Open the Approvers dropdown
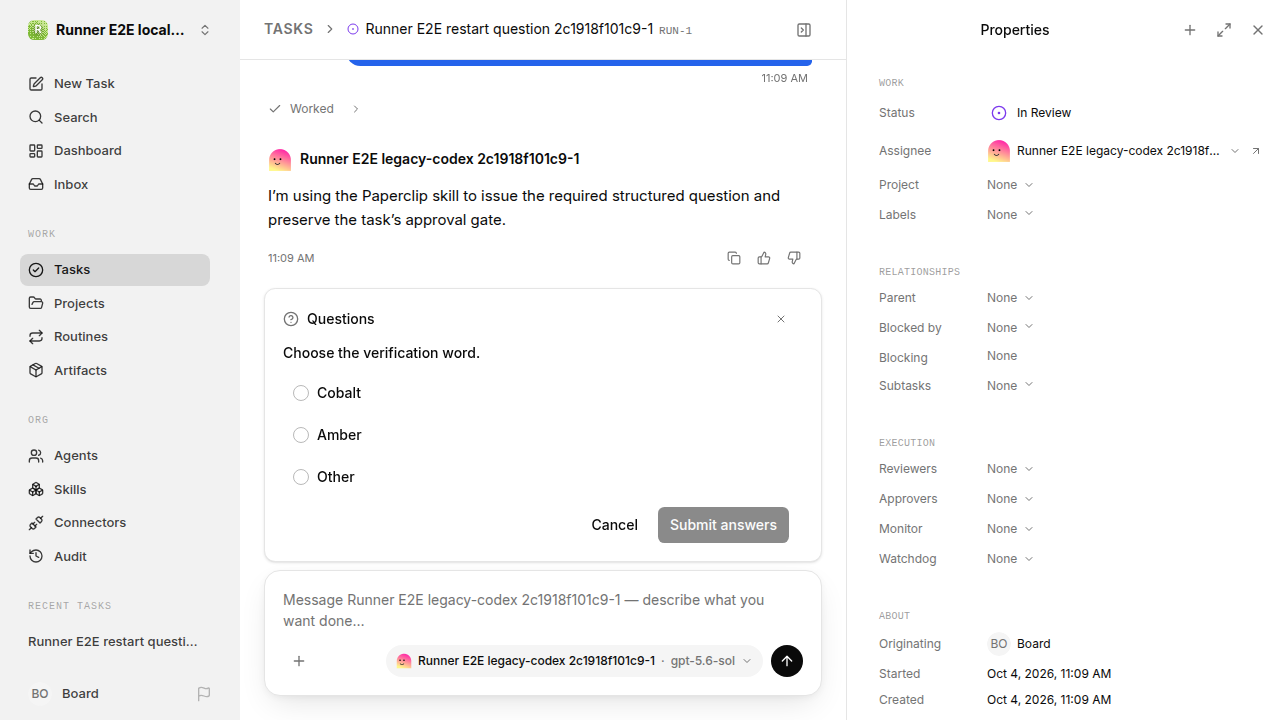The width and height of the screenshot is (1280, 720). [x=1010, y=499]
